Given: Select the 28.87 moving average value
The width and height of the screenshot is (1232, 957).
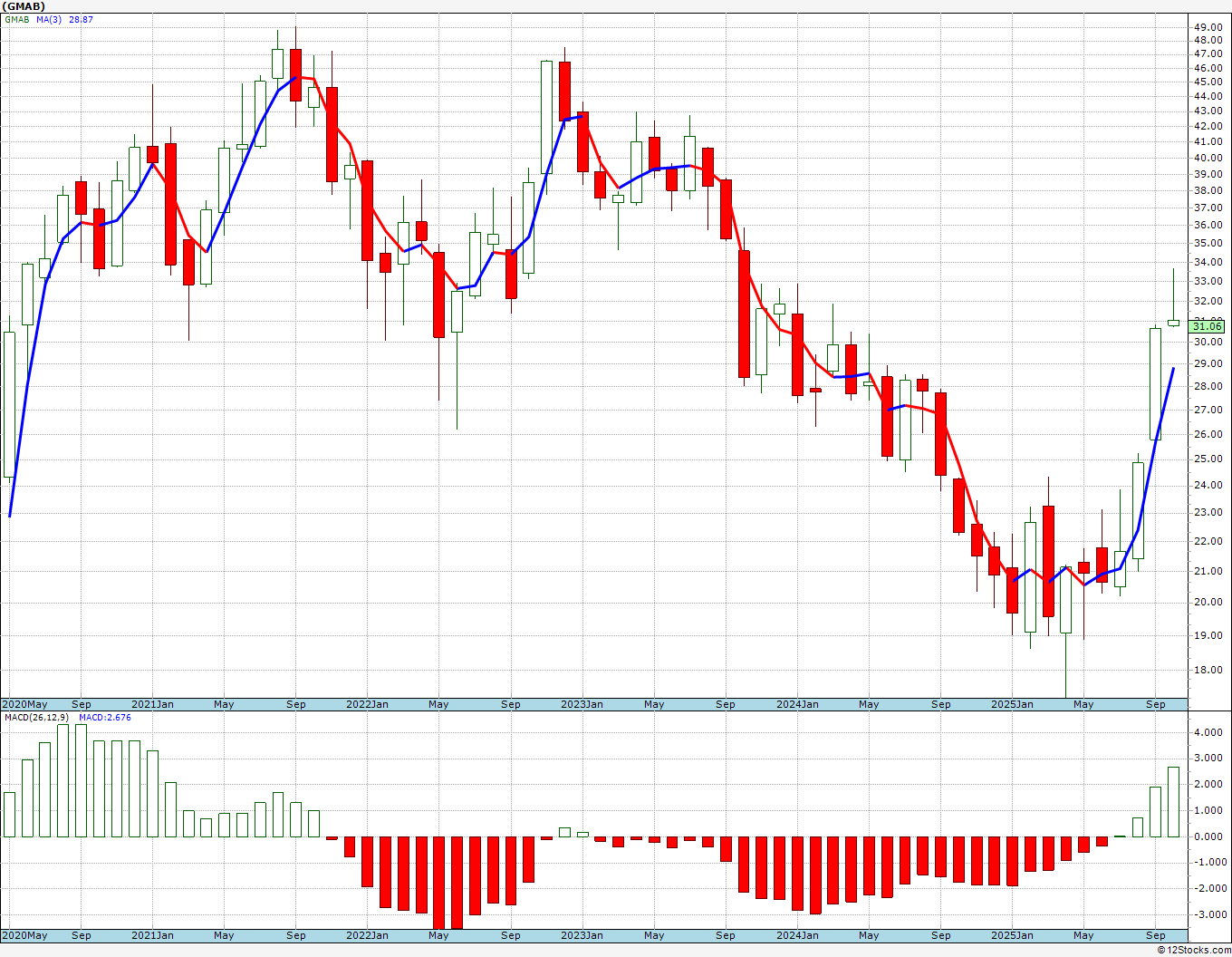Looking at the screenshot, I should pyautogui.click(x=82, y=19).
